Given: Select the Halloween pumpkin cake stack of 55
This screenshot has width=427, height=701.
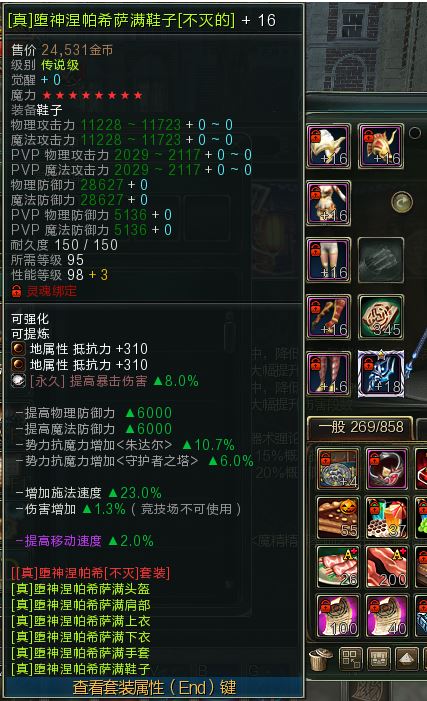Looking at the screenshot, I should click(338, 517).
